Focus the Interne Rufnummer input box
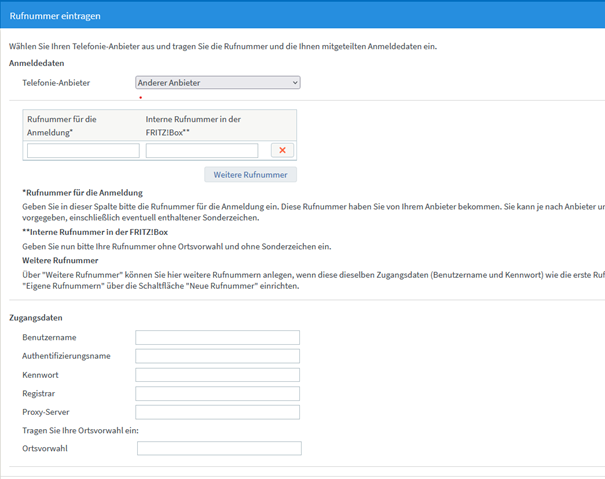Screen dimensions: 605x479 click(202, 151)
